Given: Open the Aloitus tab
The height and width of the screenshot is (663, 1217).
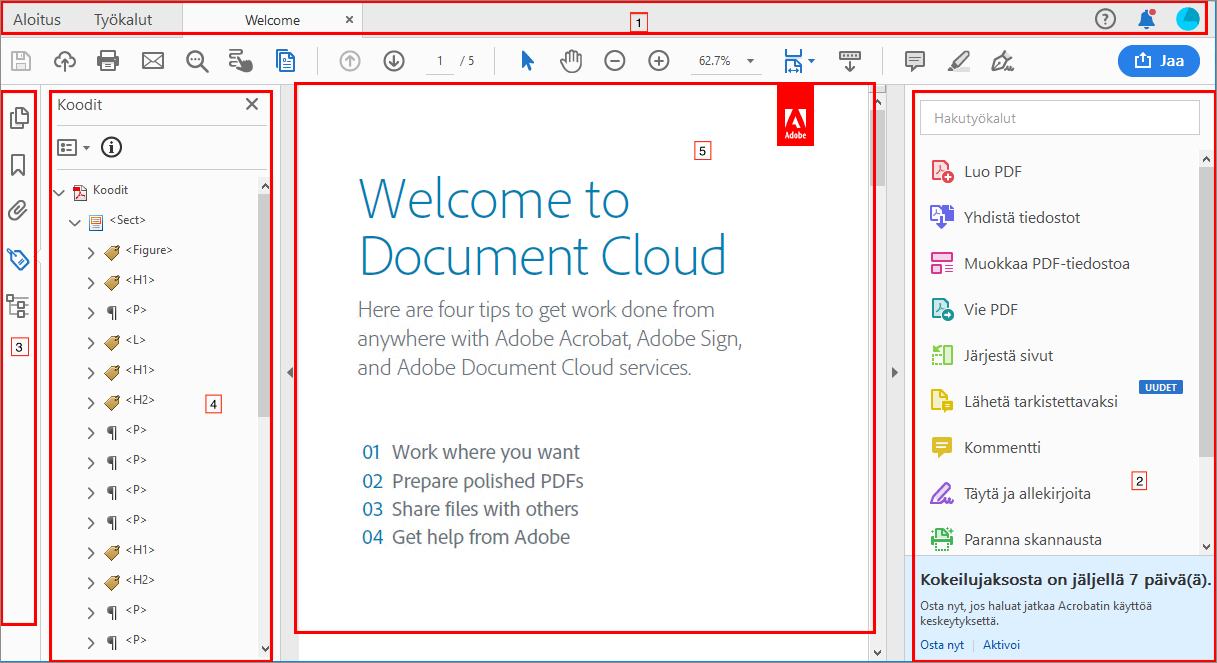Looking at the screenshot, I should point(37,19).
